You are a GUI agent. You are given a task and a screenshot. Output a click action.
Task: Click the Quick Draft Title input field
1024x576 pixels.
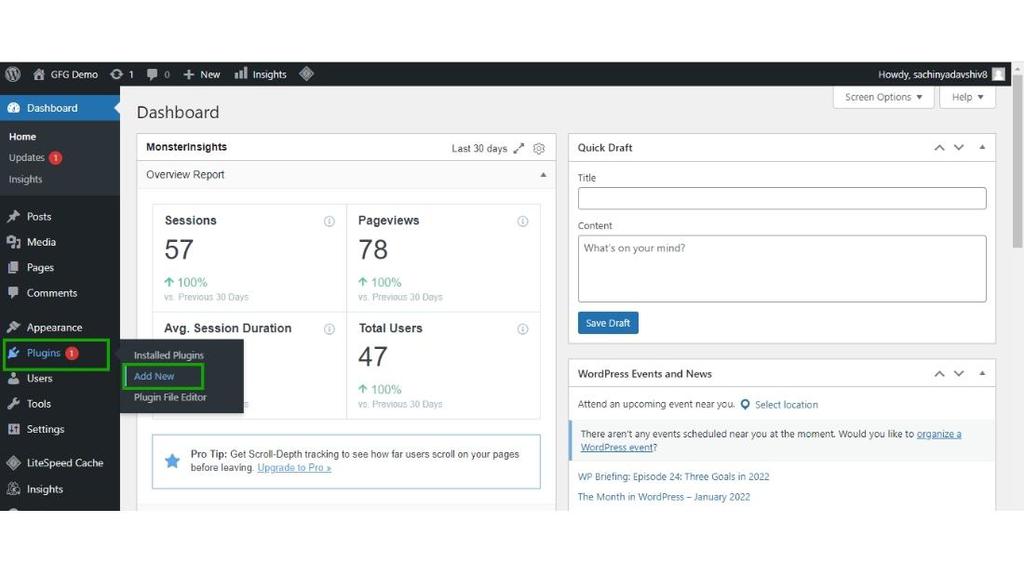tap(782, 199)
